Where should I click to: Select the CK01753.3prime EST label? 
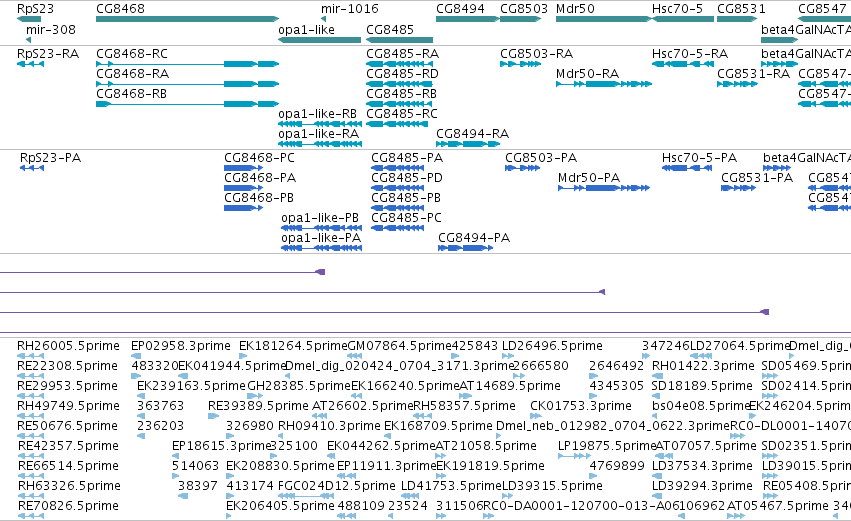tap(581, 406)
